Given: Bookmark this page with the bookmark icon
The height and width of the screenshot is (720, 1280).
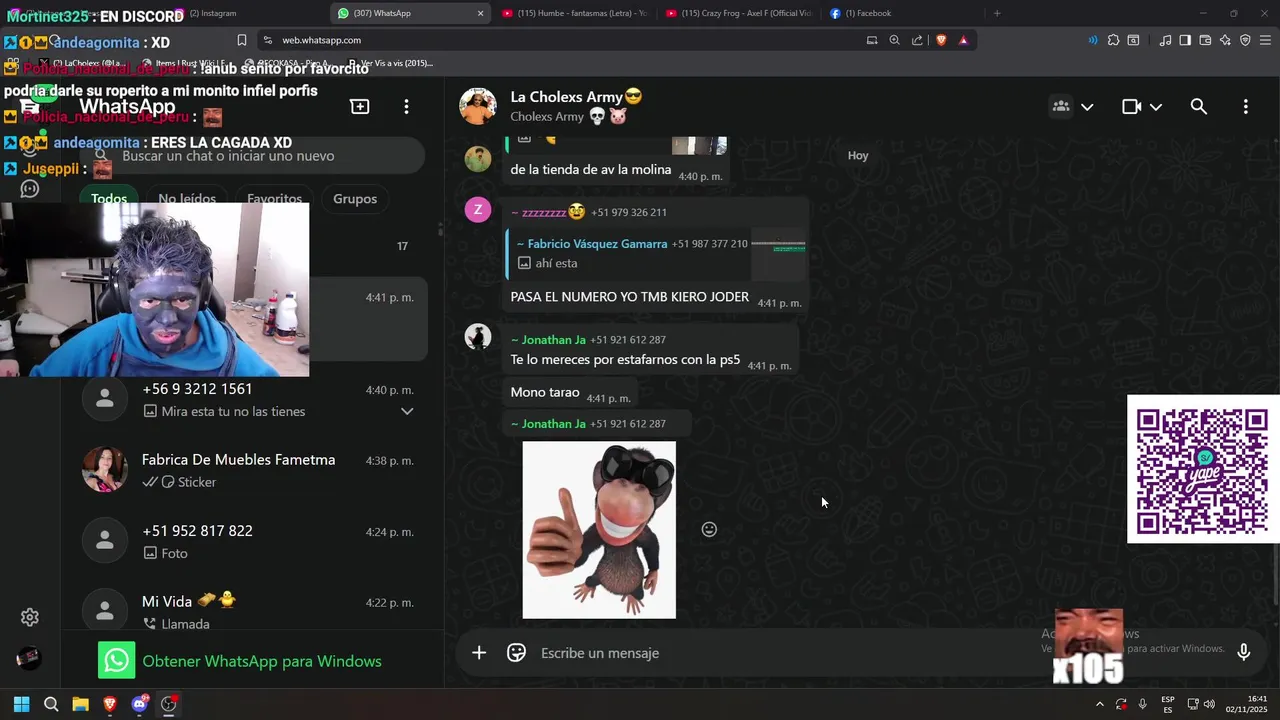Looking at the screenshot, I should click(x=241, y=40).
